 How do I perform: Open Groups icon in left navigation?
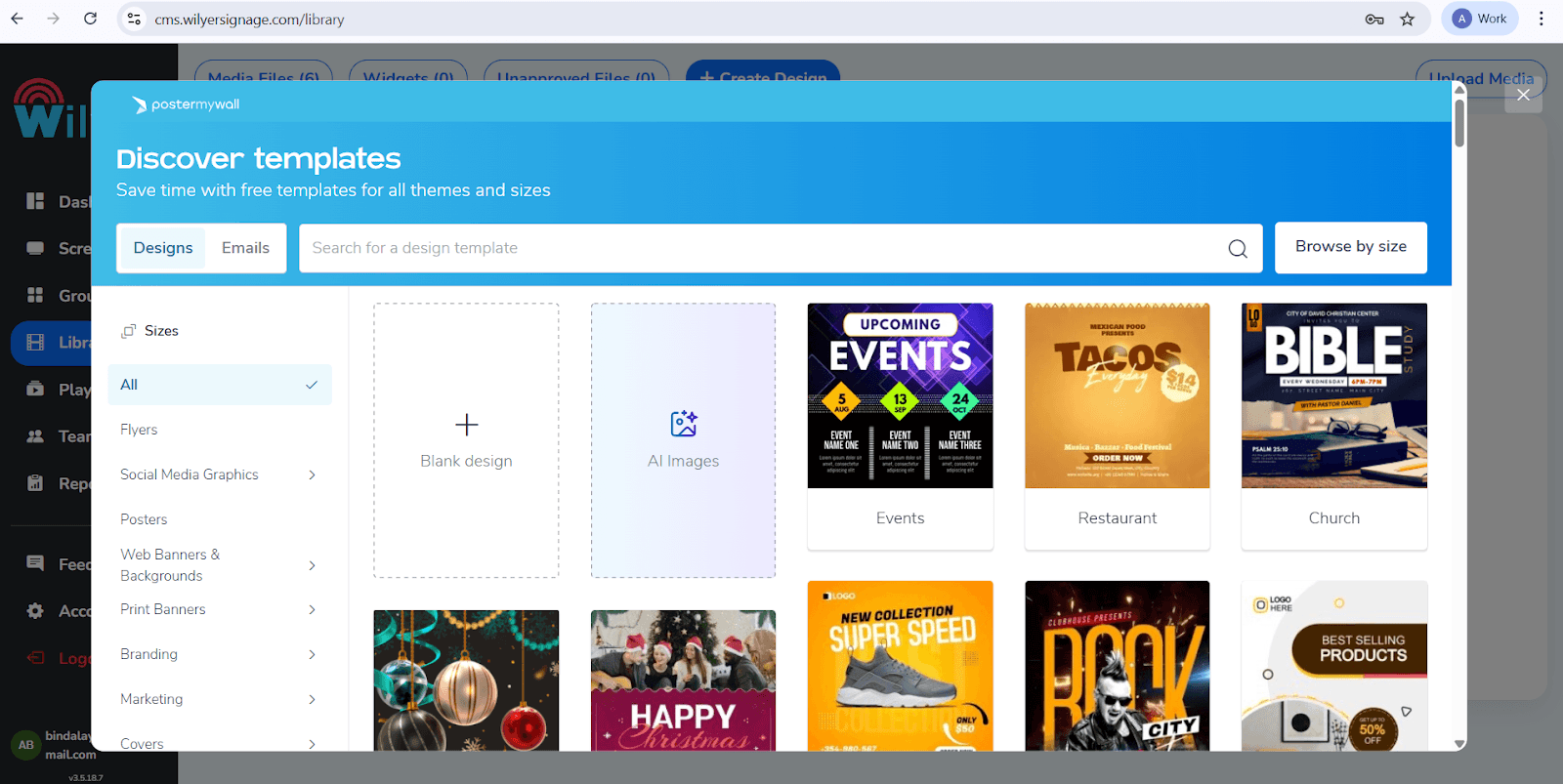coord(35,295)
